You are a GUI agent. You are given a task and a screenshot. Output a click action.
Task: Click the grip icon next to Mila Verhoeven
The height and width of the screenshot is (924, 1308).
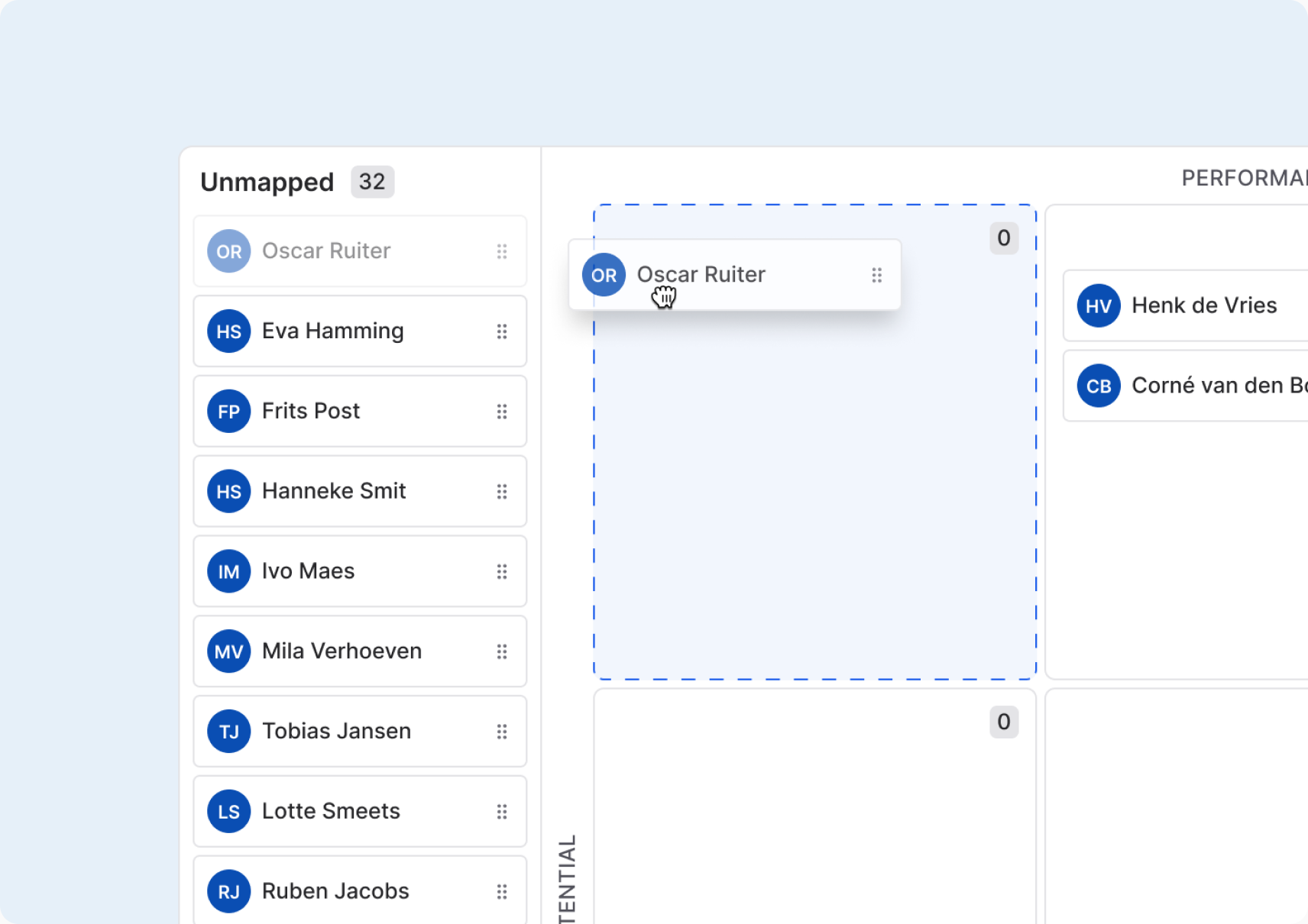coord(502,651)
